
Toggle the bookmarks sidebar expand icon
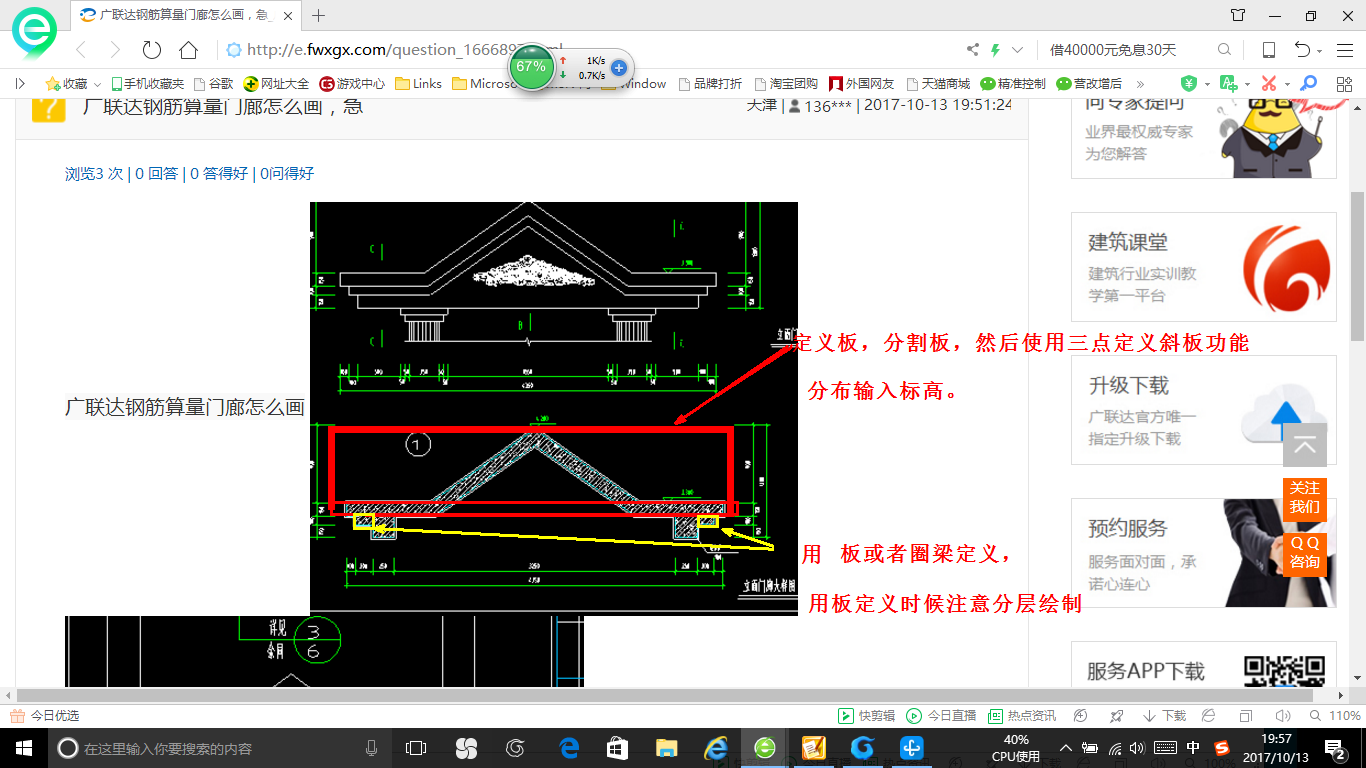point(21,84)
